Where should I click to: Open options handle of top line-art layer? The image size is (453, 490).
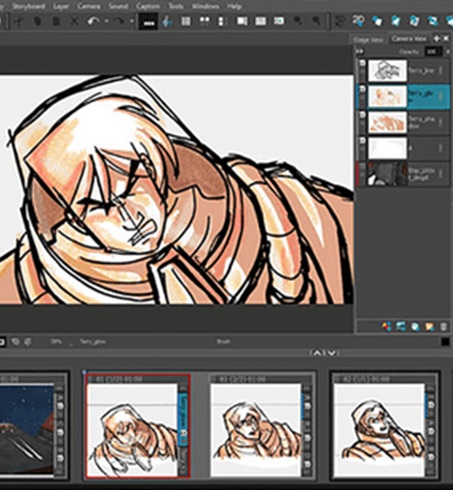tap(441, 70)
